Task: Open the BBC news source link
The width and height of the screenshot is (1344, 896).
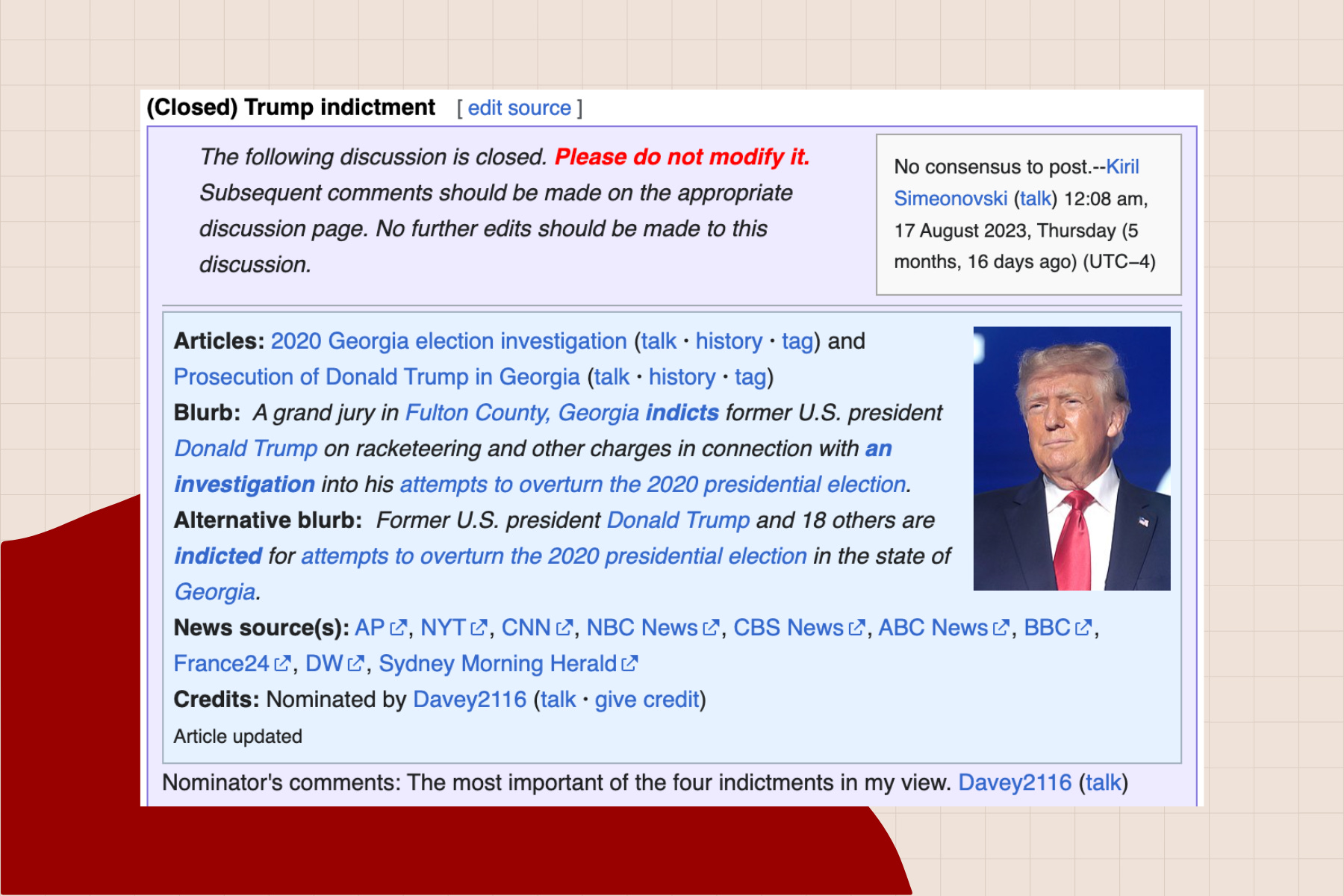Action: pyautogui.click(x=1048, y=628)
